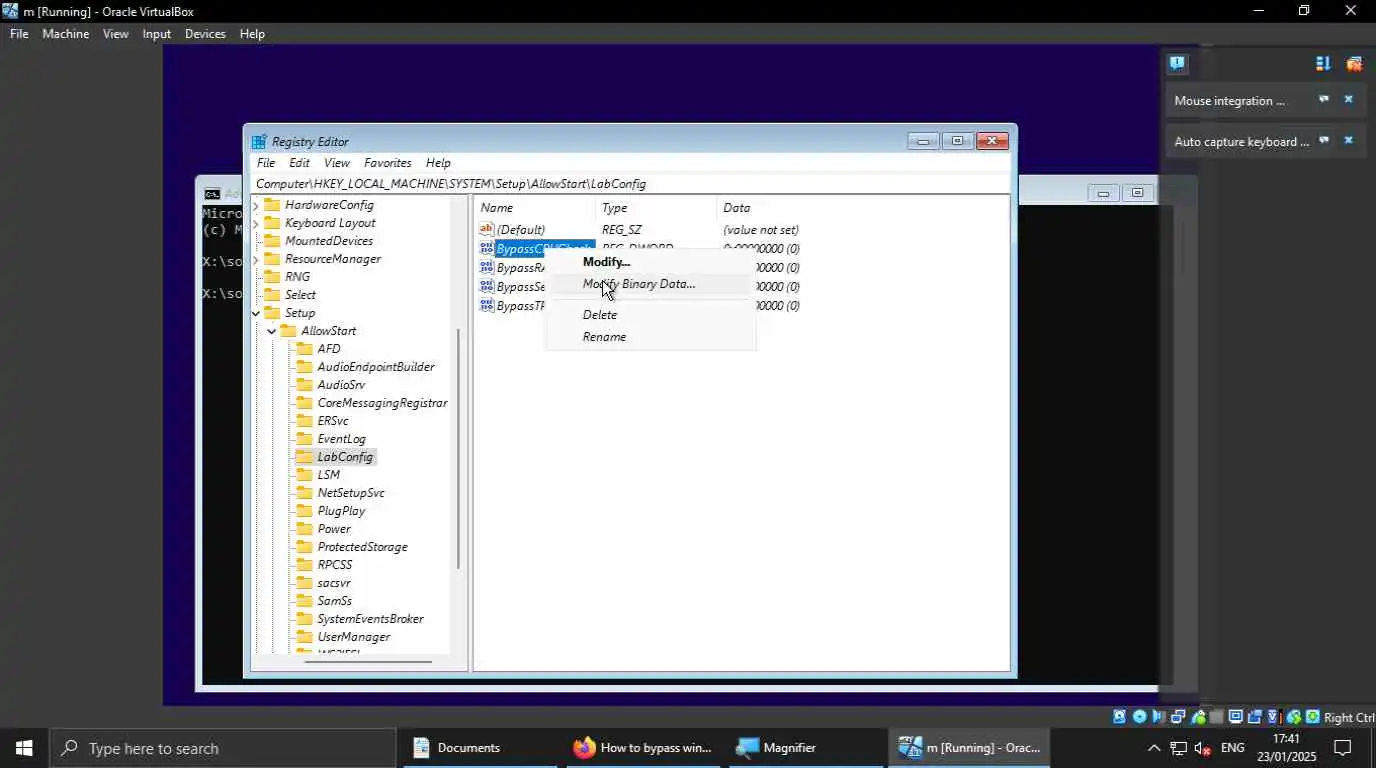The height and width of the screenshot is (768, 1376).
Task: Click the VirtualBox hard disk status icon
Action: point(1119,717)
